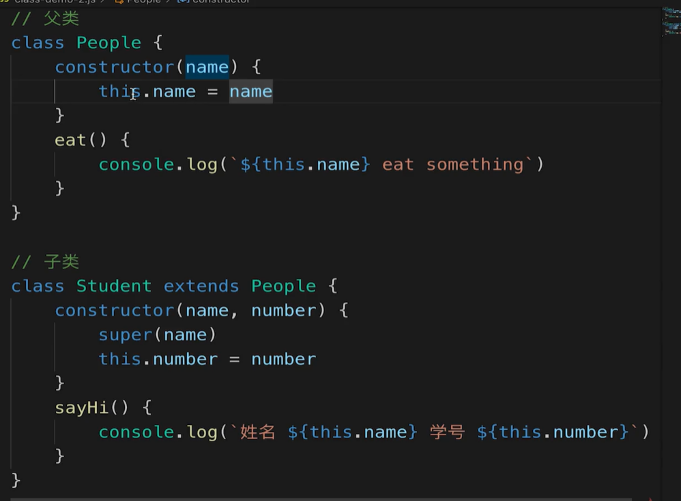Click the Student class name
The image size is (681, 501).
(x=114, y=286)
